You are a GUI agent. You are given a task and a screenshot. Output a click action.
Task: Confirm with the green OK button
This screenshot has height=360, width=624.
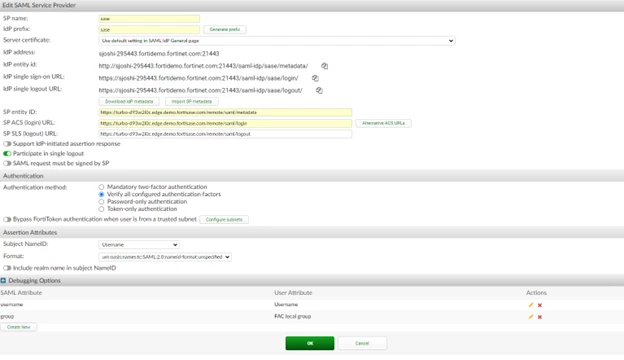310,343
